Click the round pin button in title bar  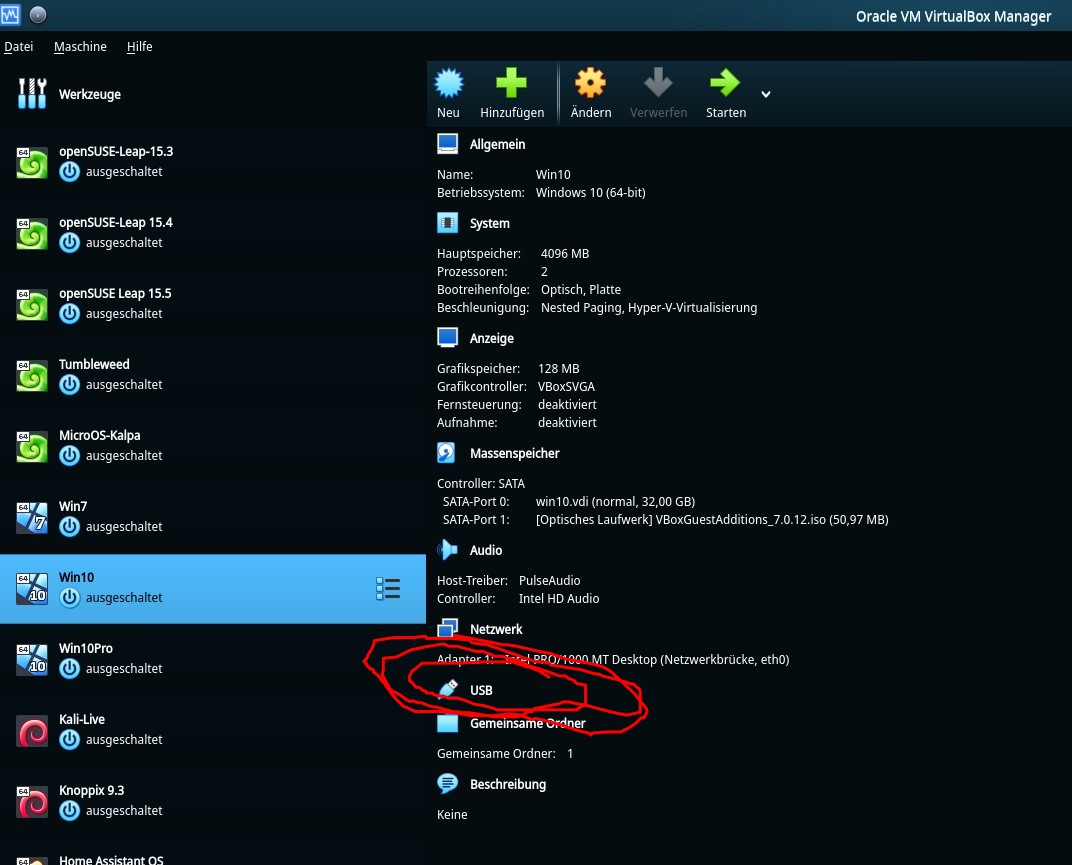(x=38, y=14)
